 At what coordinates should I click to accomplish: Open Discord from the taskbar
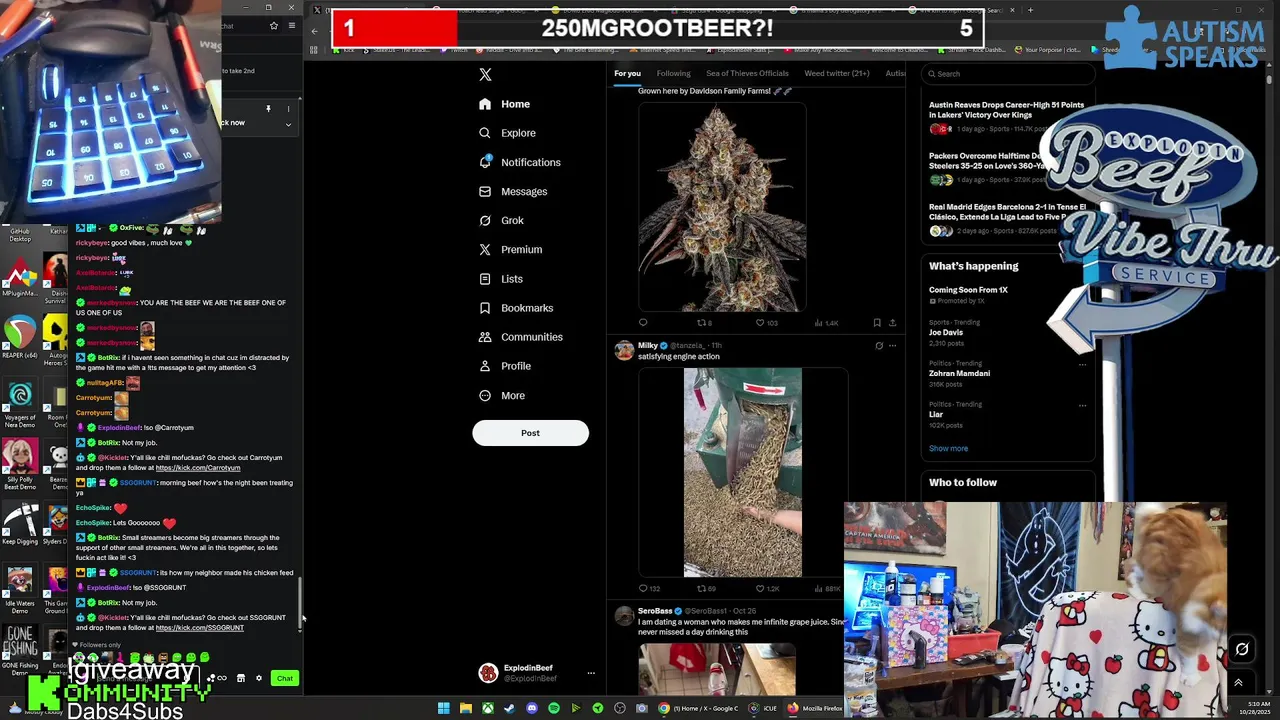(x=531, y=708)
